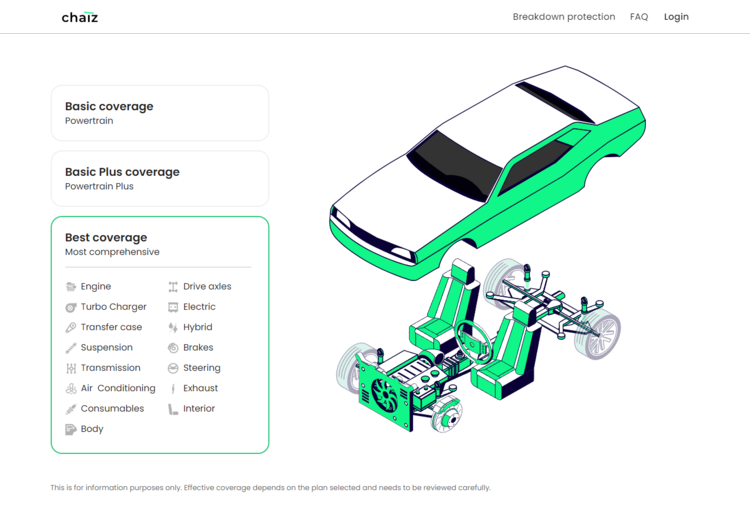Viewport: 750px width, 515px height.
Task: Collapse the Best coverage card heading
Action: point(106,238)
